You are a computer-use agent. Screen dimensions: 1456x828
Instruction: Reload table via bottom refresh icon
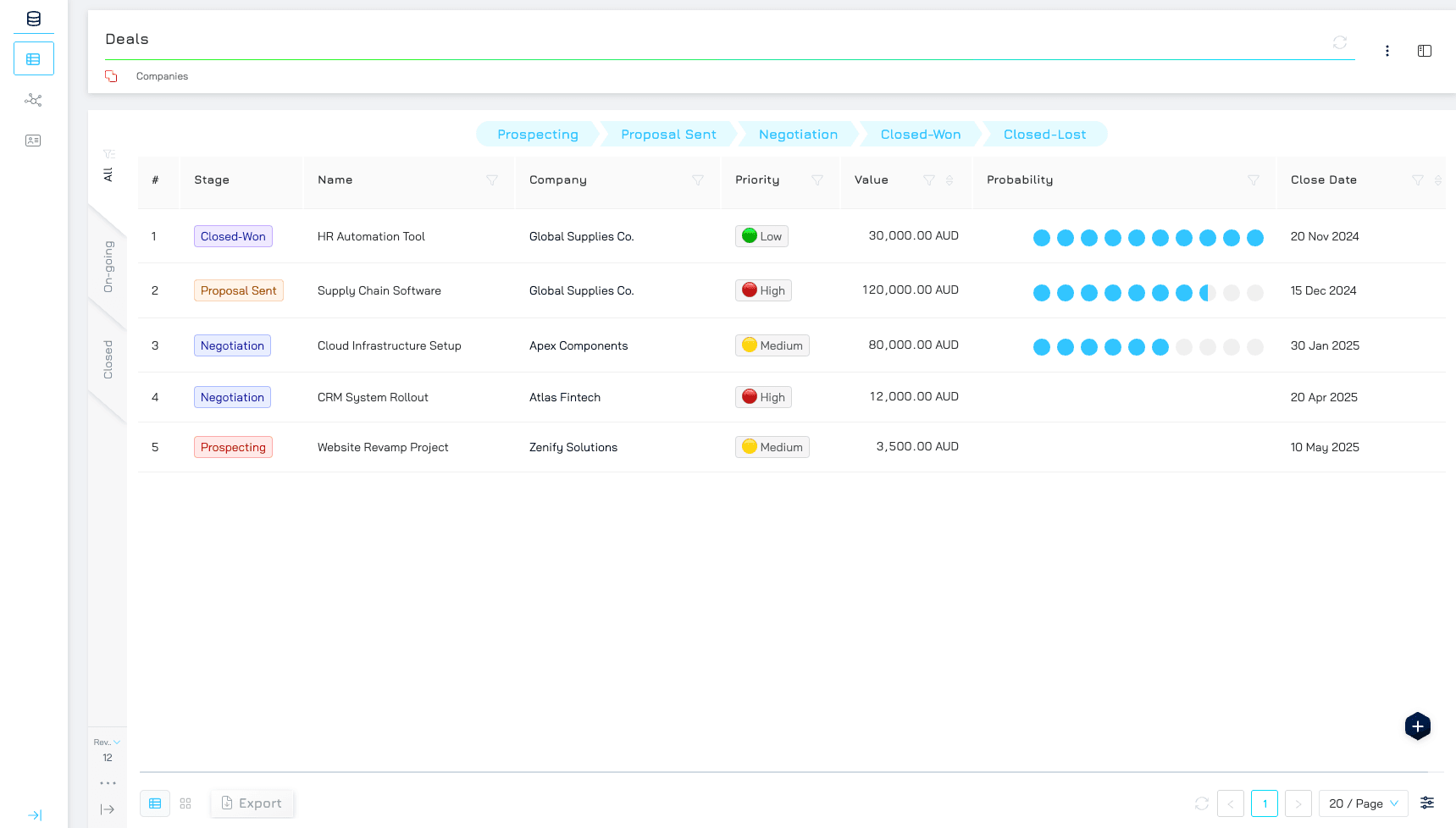point(1202,803)
